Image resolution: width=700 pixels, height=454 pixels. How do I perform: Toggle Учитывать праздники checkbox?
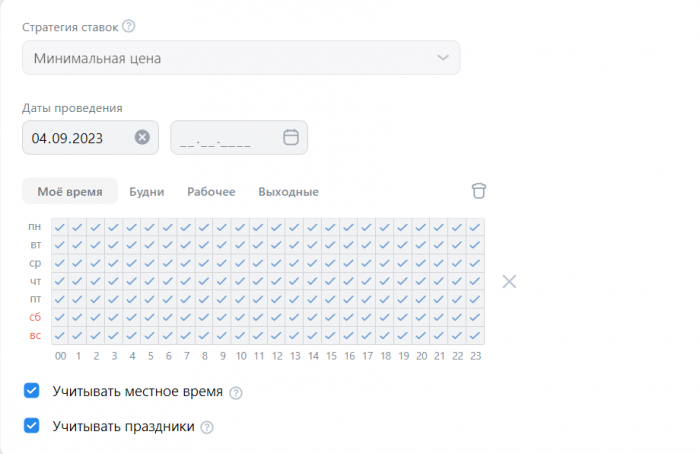click(32, 427)
